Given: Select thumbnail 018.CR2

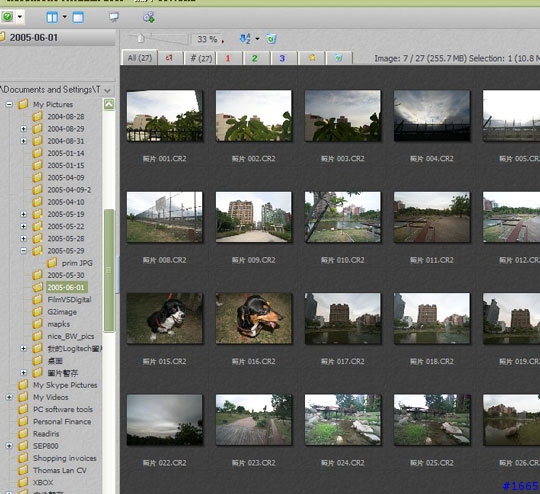Looking at the screenshot, I should (432, 318).
